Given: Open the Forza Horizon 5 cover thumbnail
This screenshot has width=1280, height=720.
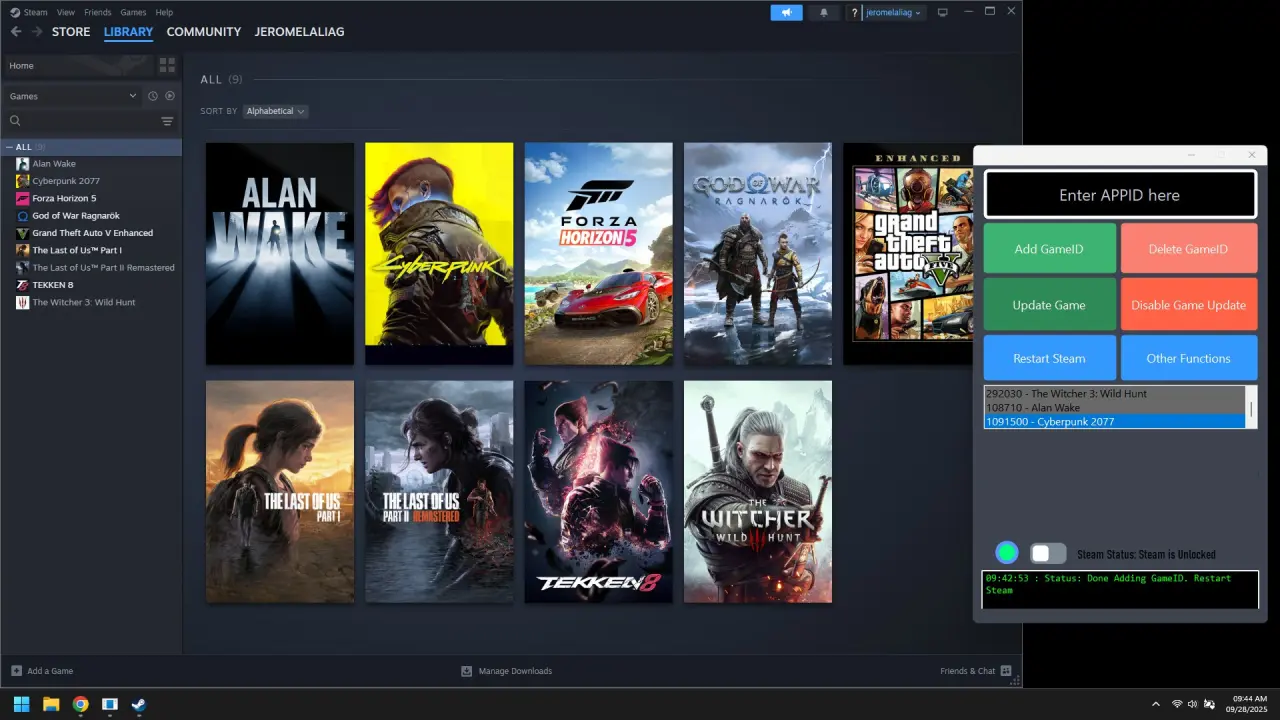Looking at the screenshot, I should click(x=599, y=254).
